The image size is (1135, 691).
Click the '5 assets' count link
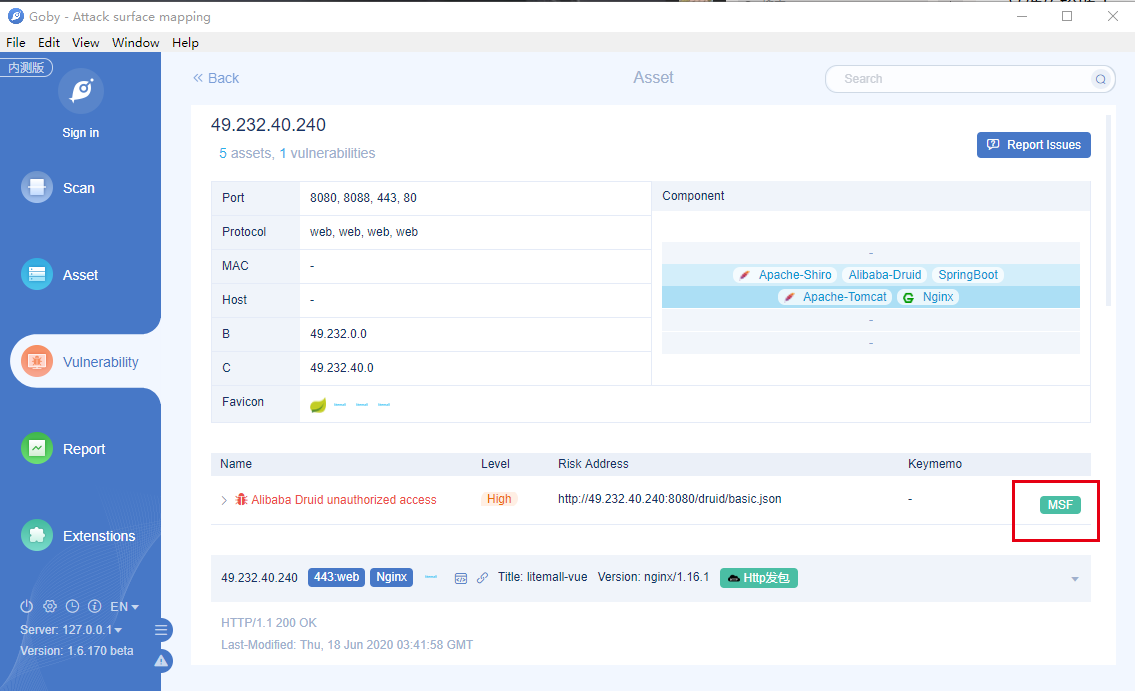click(x=245, y=153)
